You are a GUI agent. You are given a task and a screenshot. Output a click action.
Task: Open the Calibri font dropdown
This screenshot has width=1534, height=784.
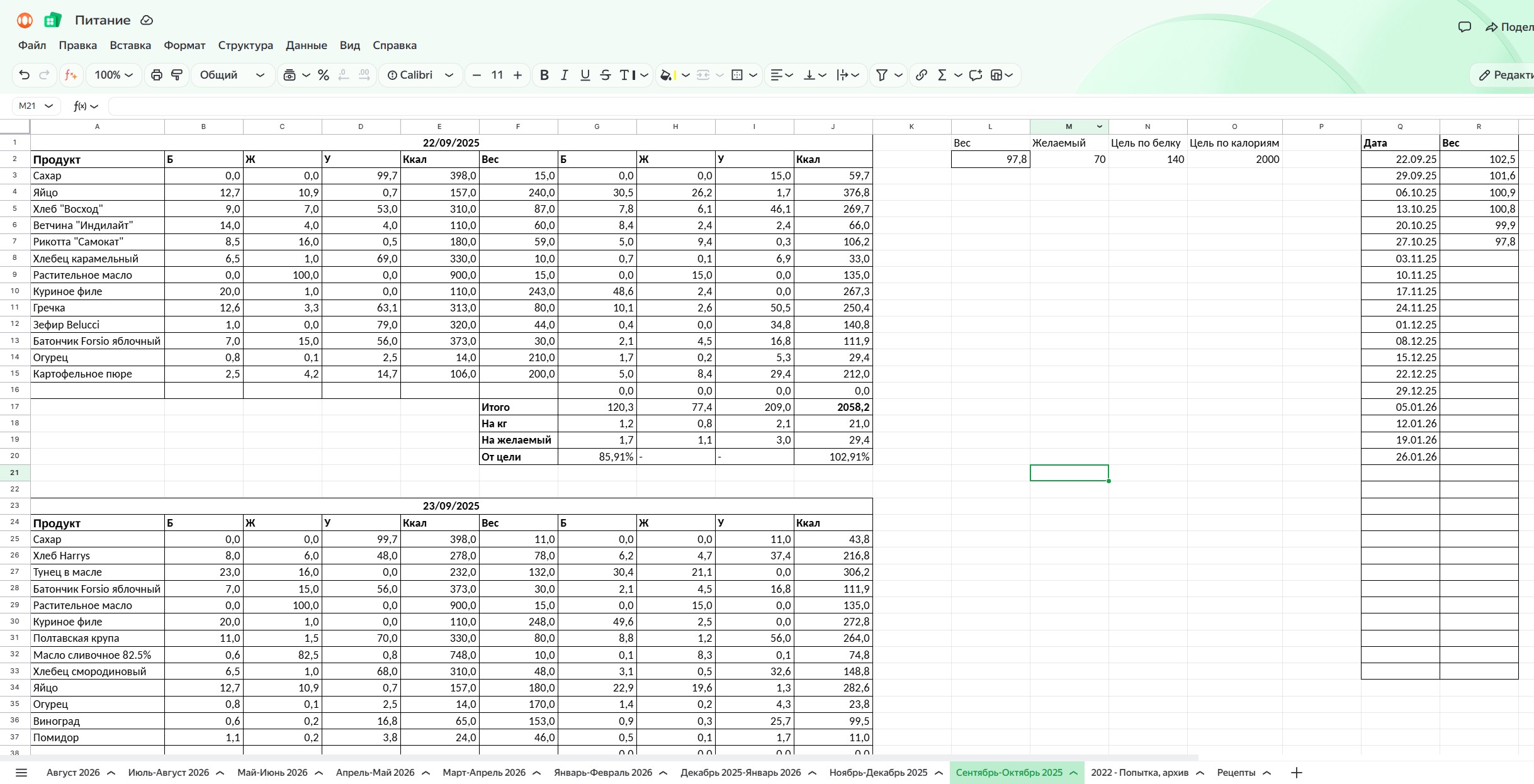point(420,75)
